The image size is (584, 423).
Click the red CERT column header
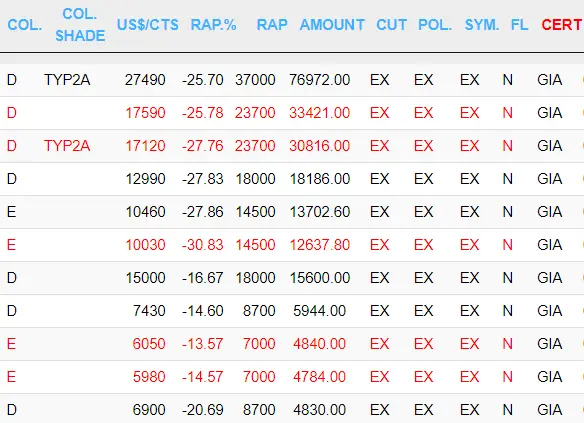[x=562, y=25]
